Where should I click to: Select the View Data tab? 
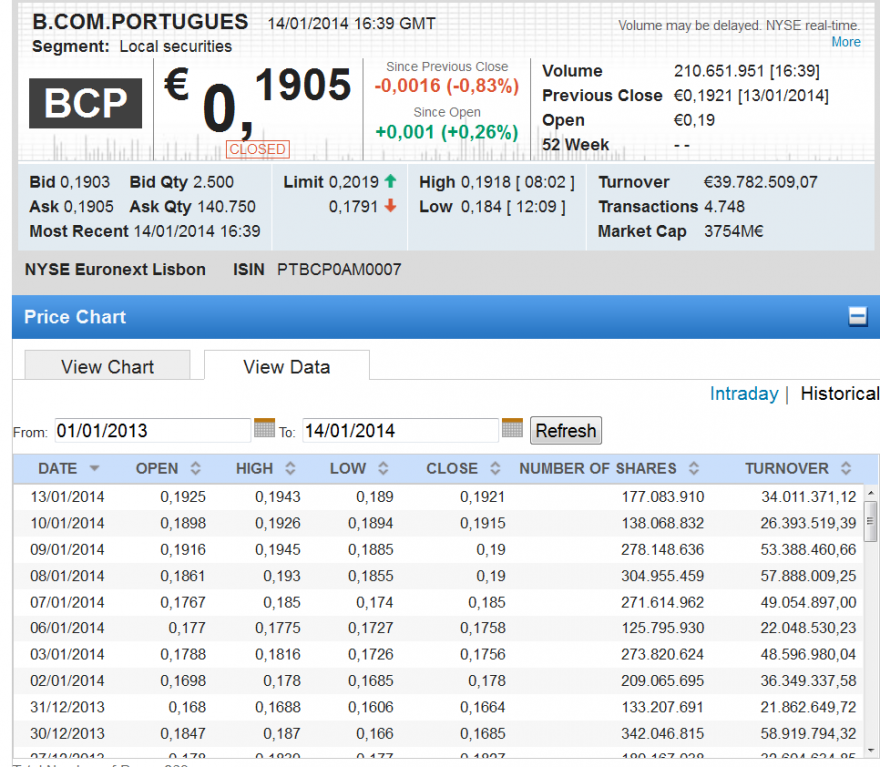point(287,366)
